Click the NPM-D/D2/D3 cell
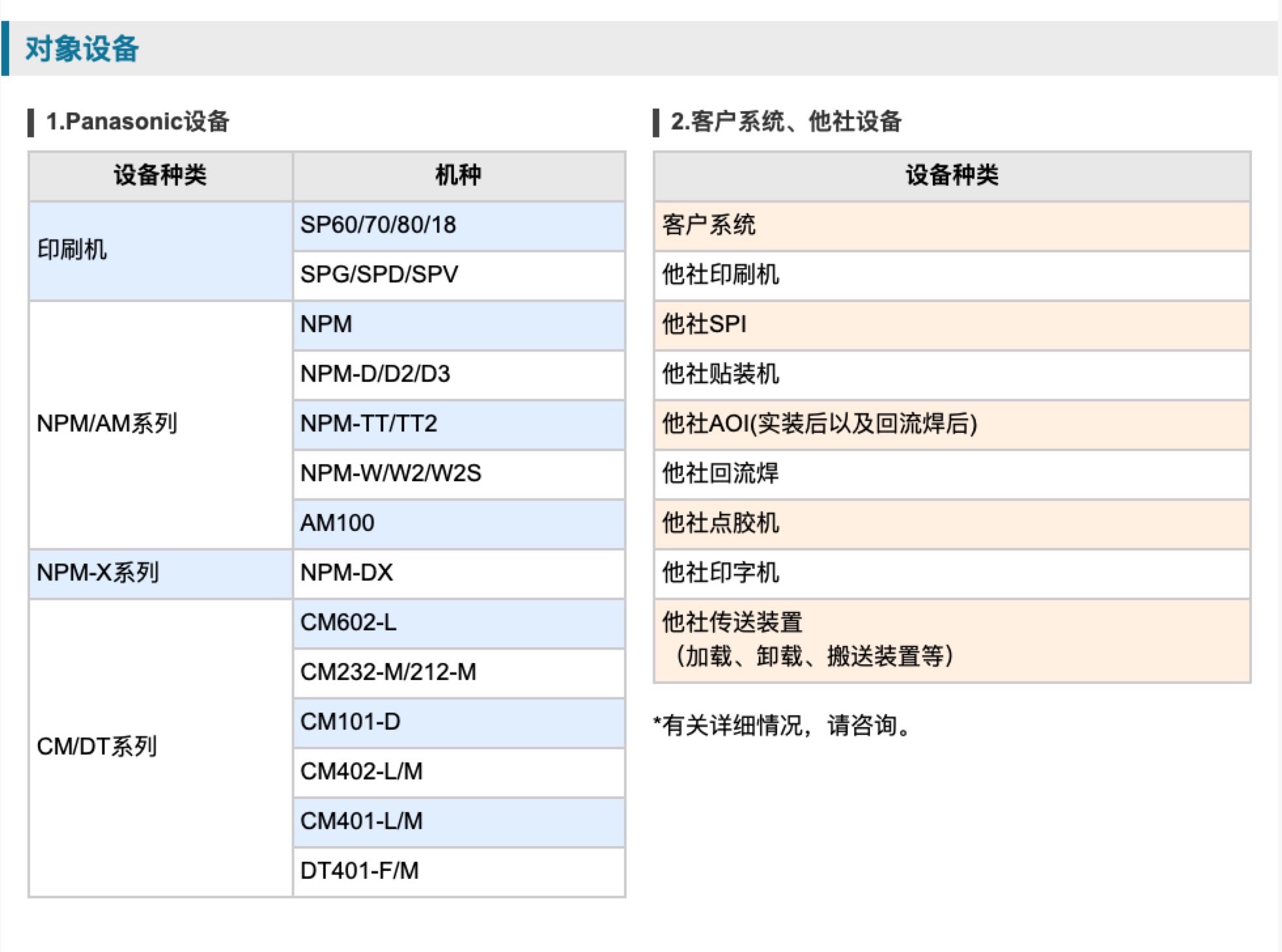Viewport: 1282px width, 952px height. click(x=459, y=375)
